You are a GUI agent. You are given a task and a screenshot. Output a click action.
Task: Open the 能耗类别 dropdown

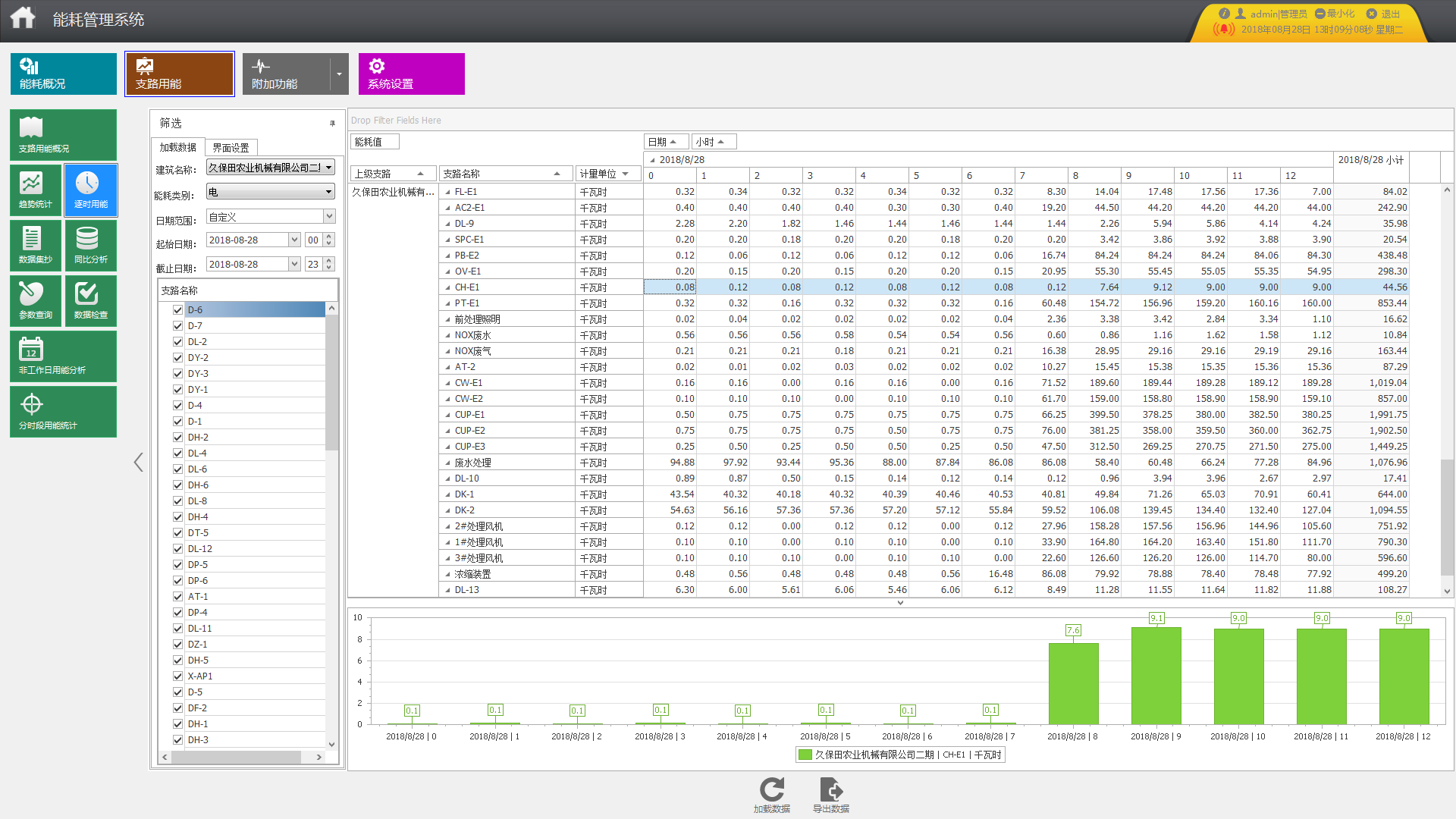(x=271, y=192)
